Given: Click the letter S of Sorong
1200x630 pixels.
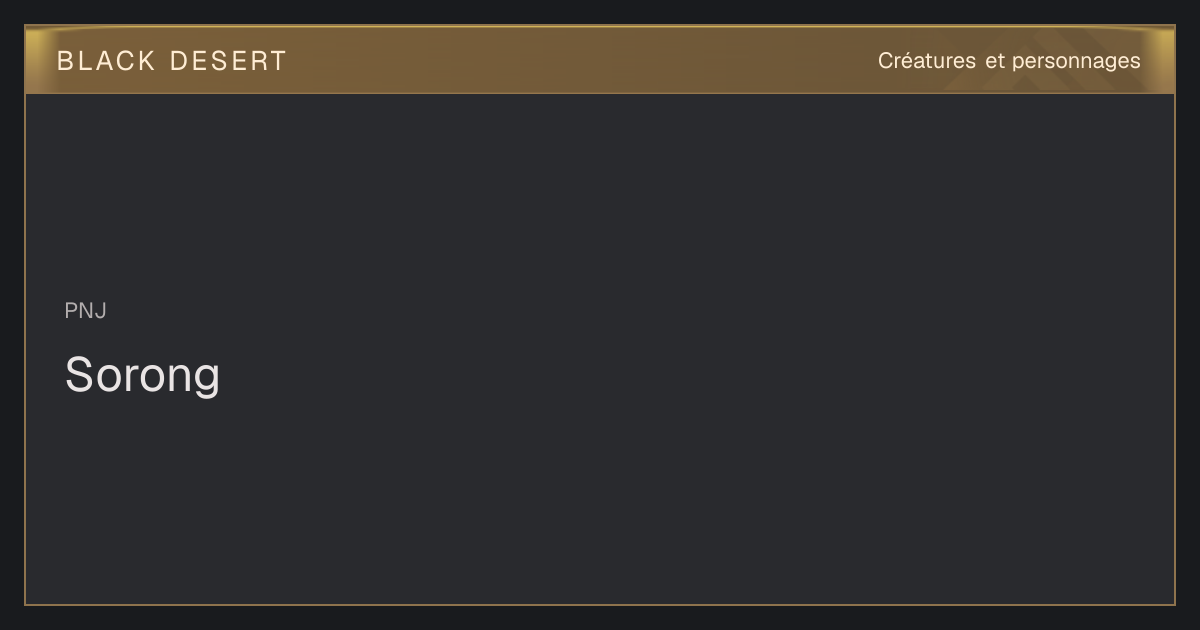Looking at the screenshot, I should (79, 376).
